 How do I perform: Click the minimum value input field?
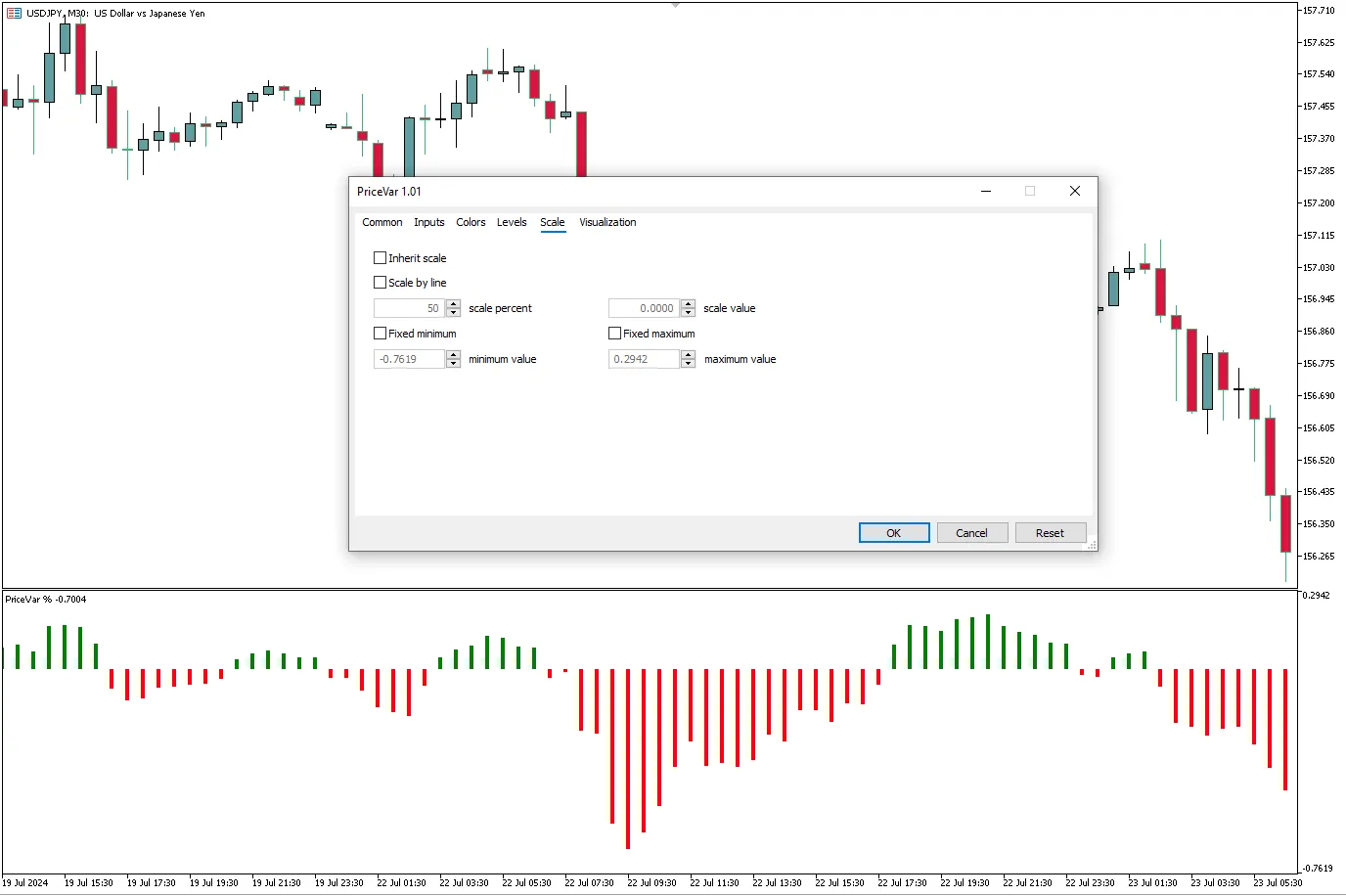click(409, 360)
